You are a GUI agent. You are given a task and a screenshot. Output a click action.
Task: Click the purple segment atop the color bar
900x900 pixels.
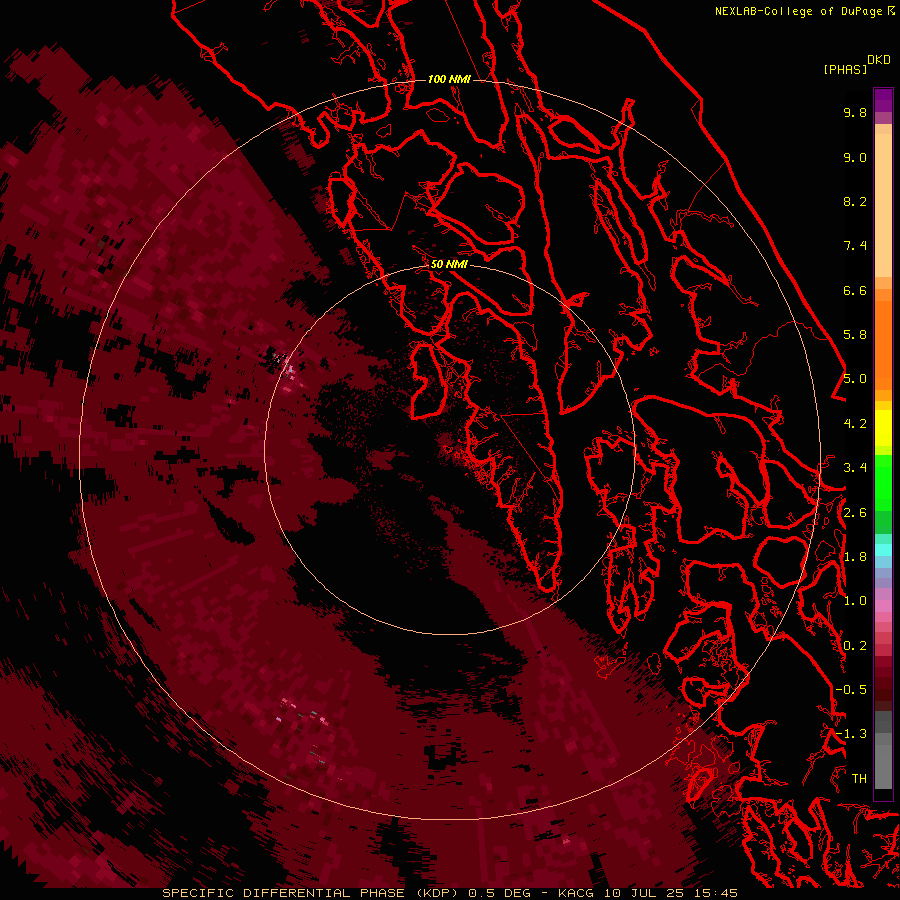click(883, 100)
